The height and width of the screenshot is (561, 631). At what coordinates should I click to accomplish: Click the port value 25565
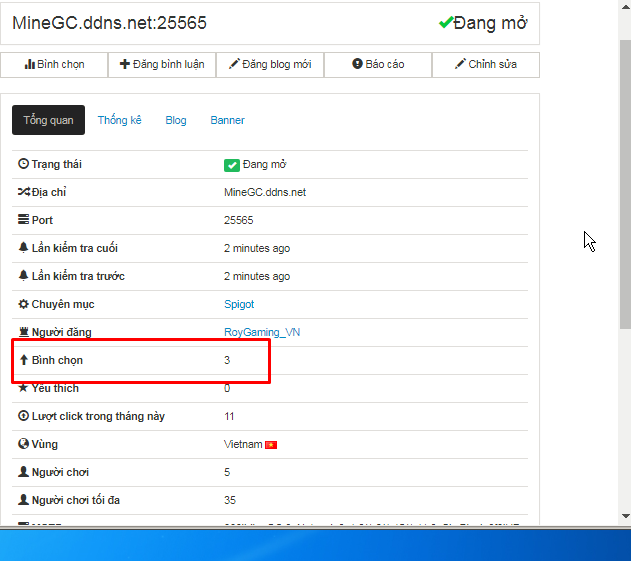(239, 220)
